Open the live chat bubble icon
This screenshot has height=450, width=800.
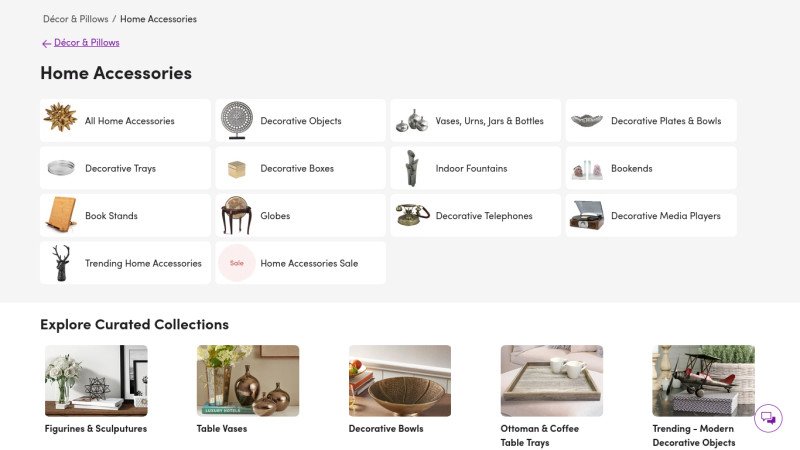(x=768, y=418)
